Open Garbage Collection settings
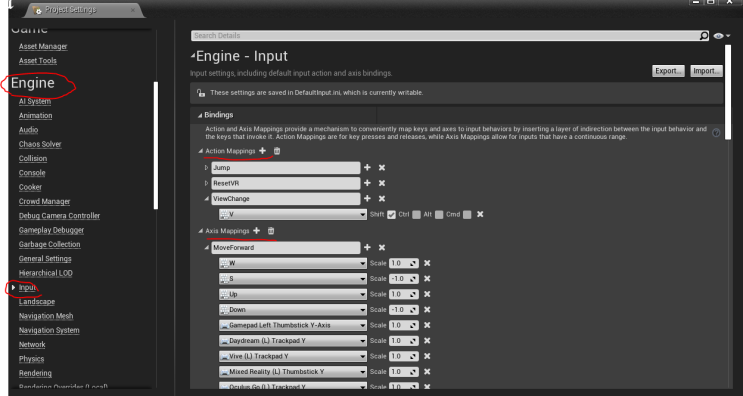The image size is (743, 396). (x=49, y=244)
